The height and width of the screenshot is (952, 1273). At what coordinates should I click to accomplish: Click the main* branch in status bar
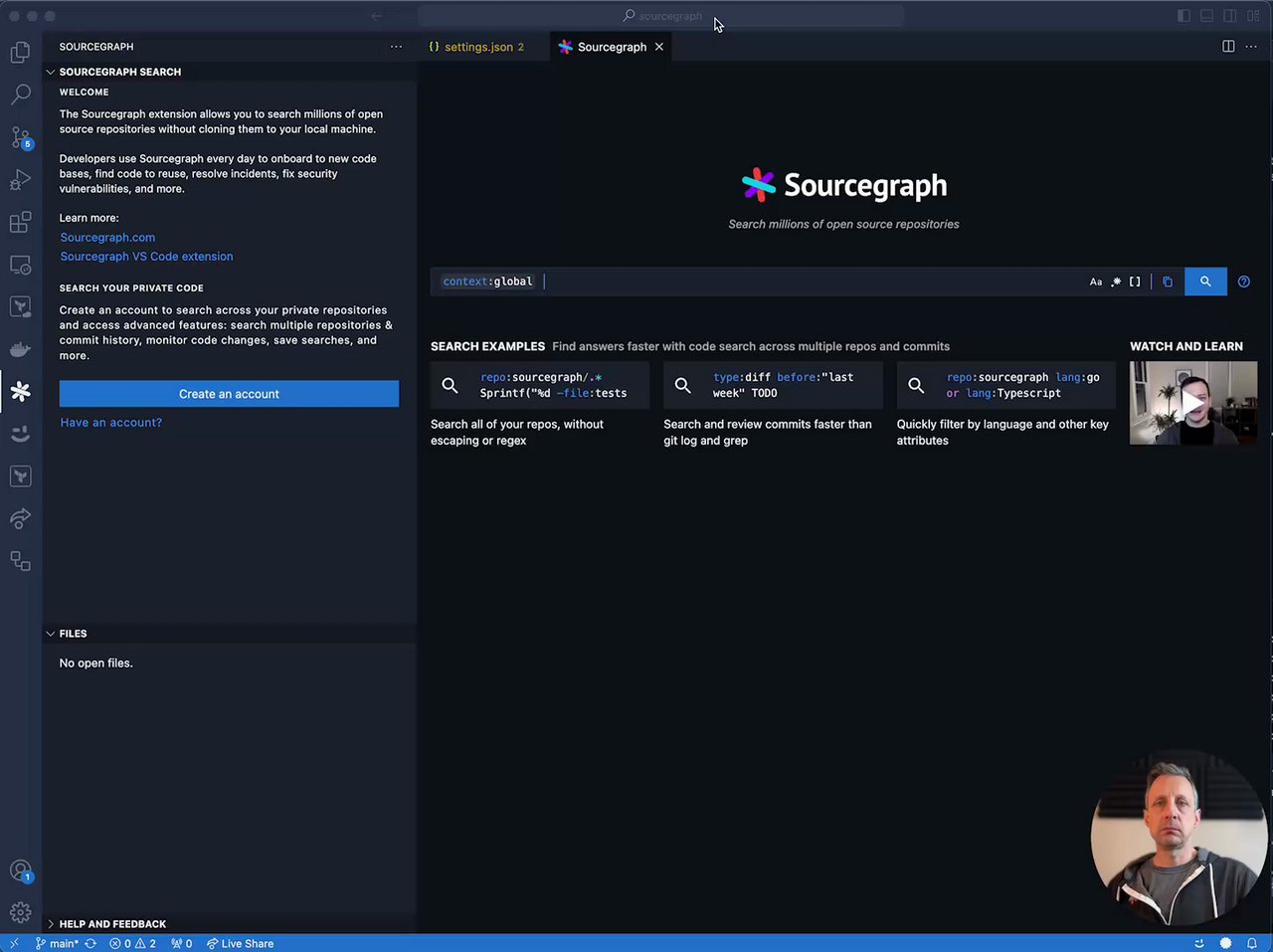(x=57, y=943)
